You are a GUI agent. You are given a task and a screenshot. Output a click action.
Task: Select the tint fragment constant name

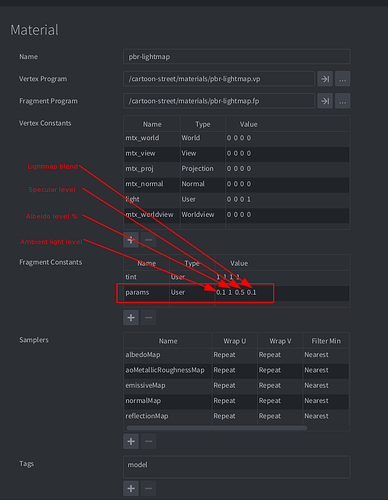point(131,277)
